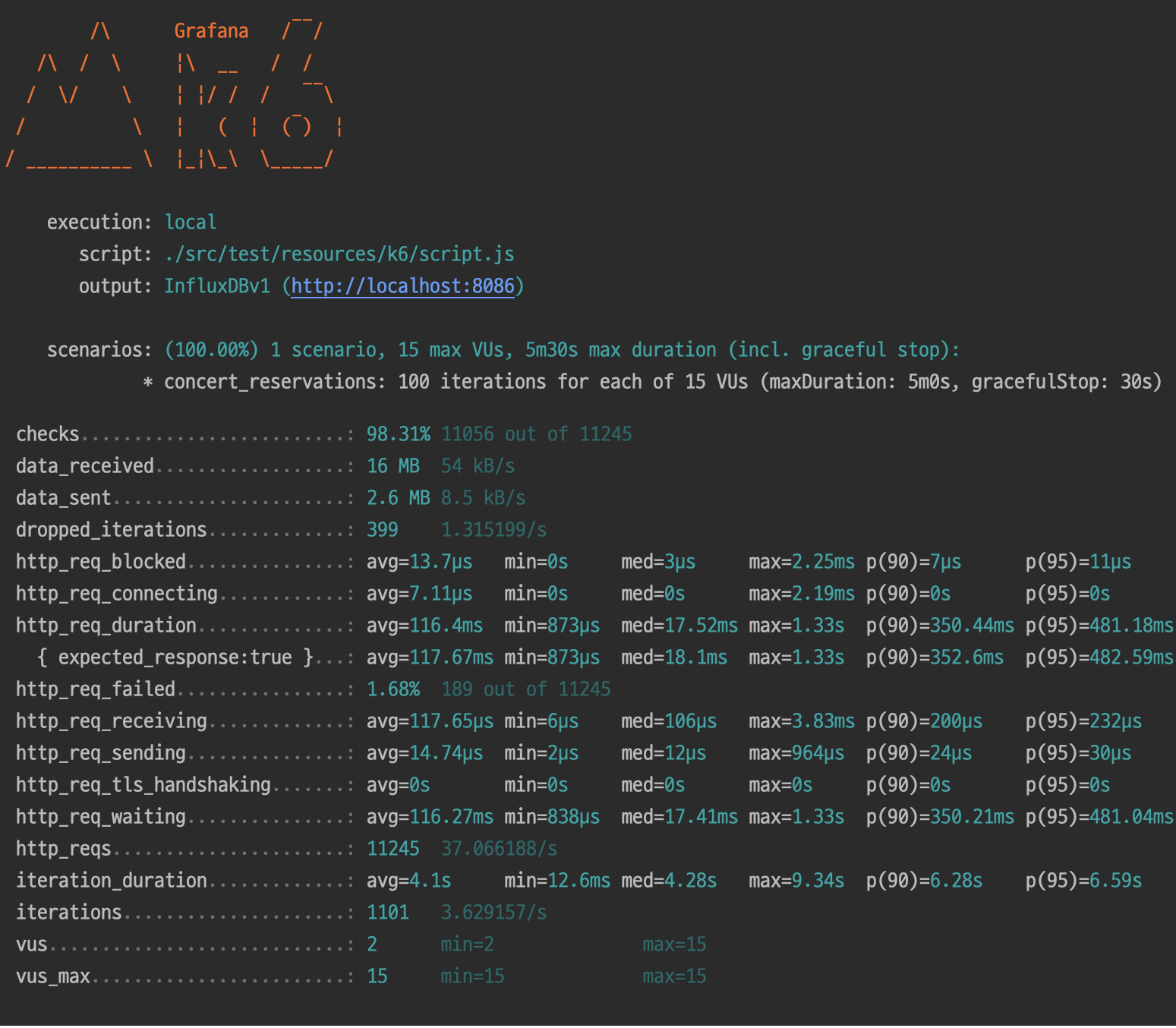Click the 37.066188/s rate

pyautogui.click(x=499, y=849)
